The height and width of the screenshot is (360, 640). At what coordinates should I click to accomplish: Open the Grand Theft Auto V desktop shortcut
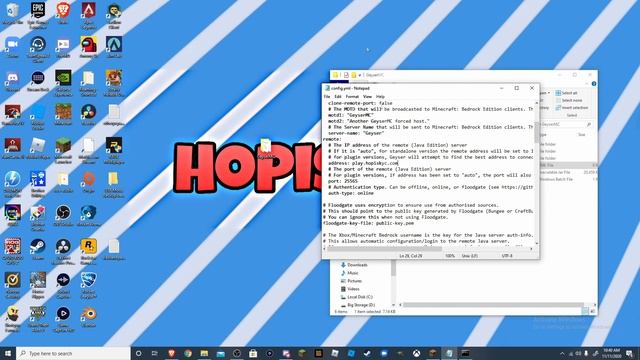(38, 318)
